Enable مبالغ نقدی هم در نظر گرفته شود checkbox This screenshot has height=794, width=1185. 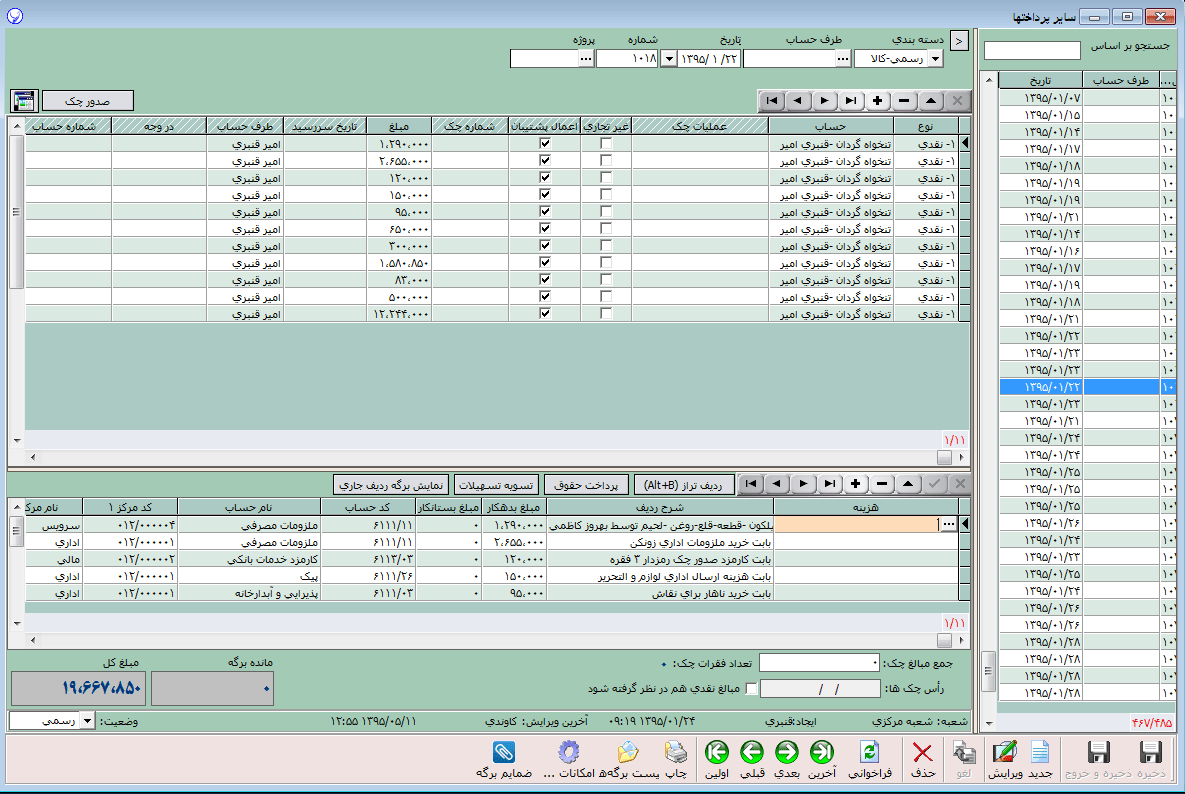[x=751, y=689]
